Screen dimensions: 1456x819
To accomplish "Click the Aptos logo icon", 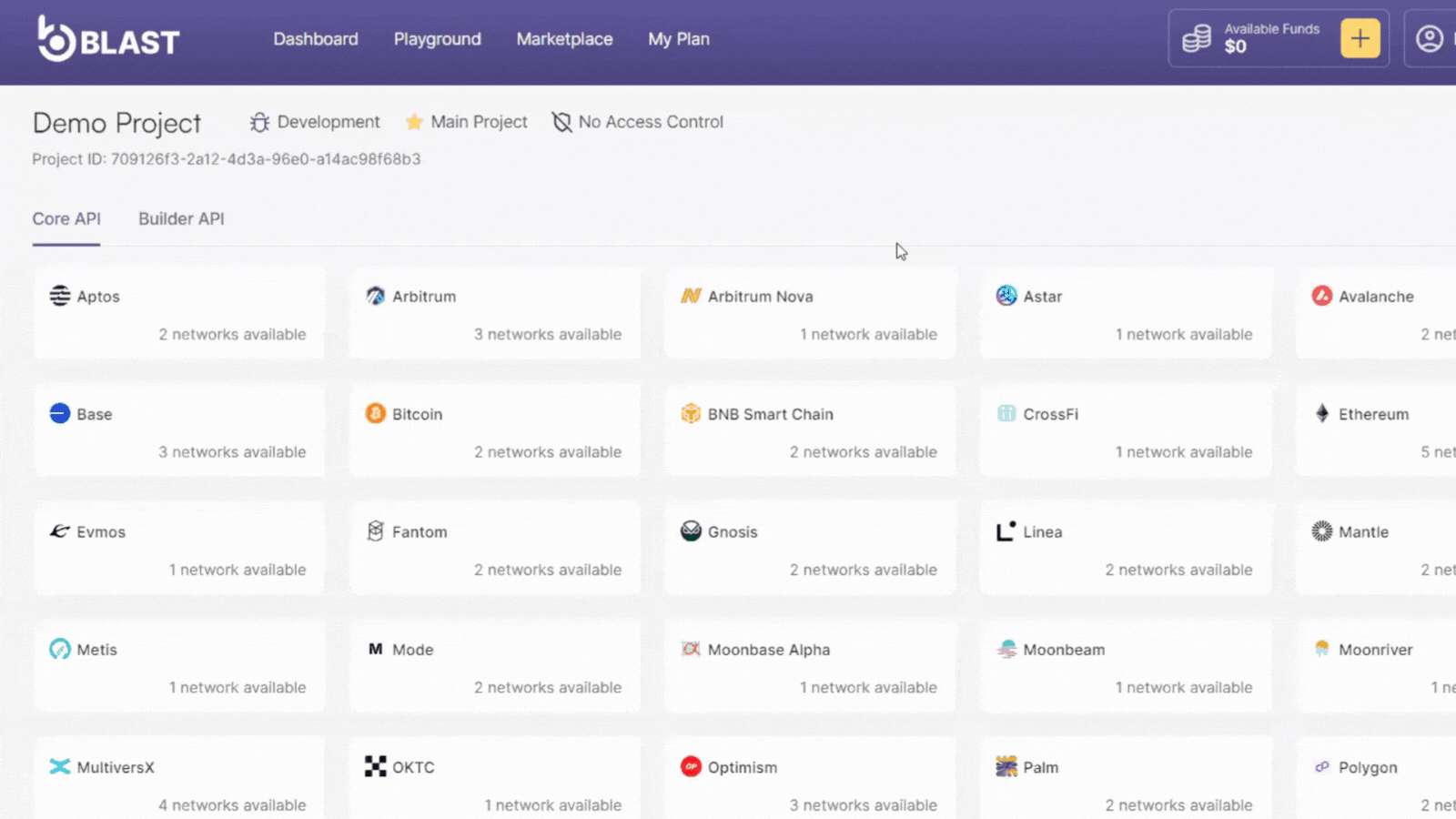I will click(x=60, y=296).
